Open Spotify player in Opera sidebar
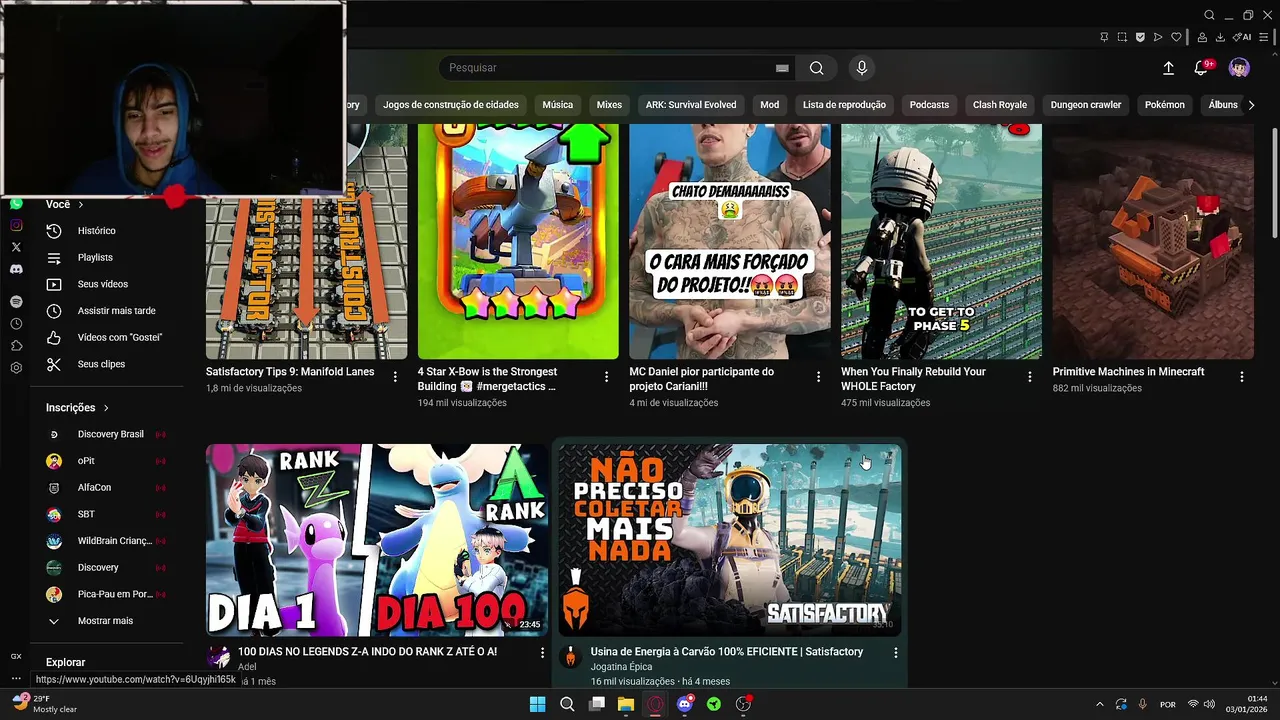The width and height of the screenshot is (1280, 720). [16, 301]
